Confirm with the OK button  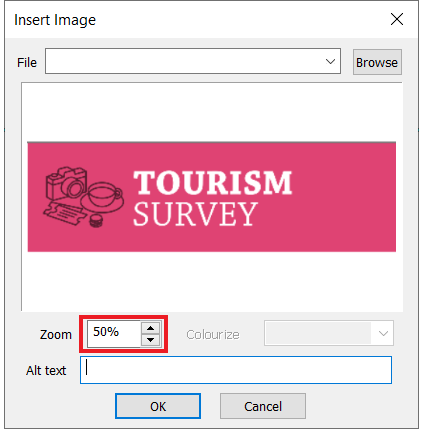click(x=158, y=406)
